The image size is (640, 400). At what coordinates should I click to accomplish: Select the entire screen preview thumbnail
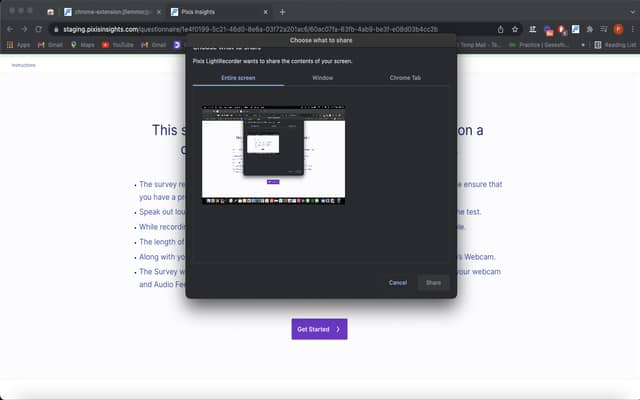click(273, 155)
